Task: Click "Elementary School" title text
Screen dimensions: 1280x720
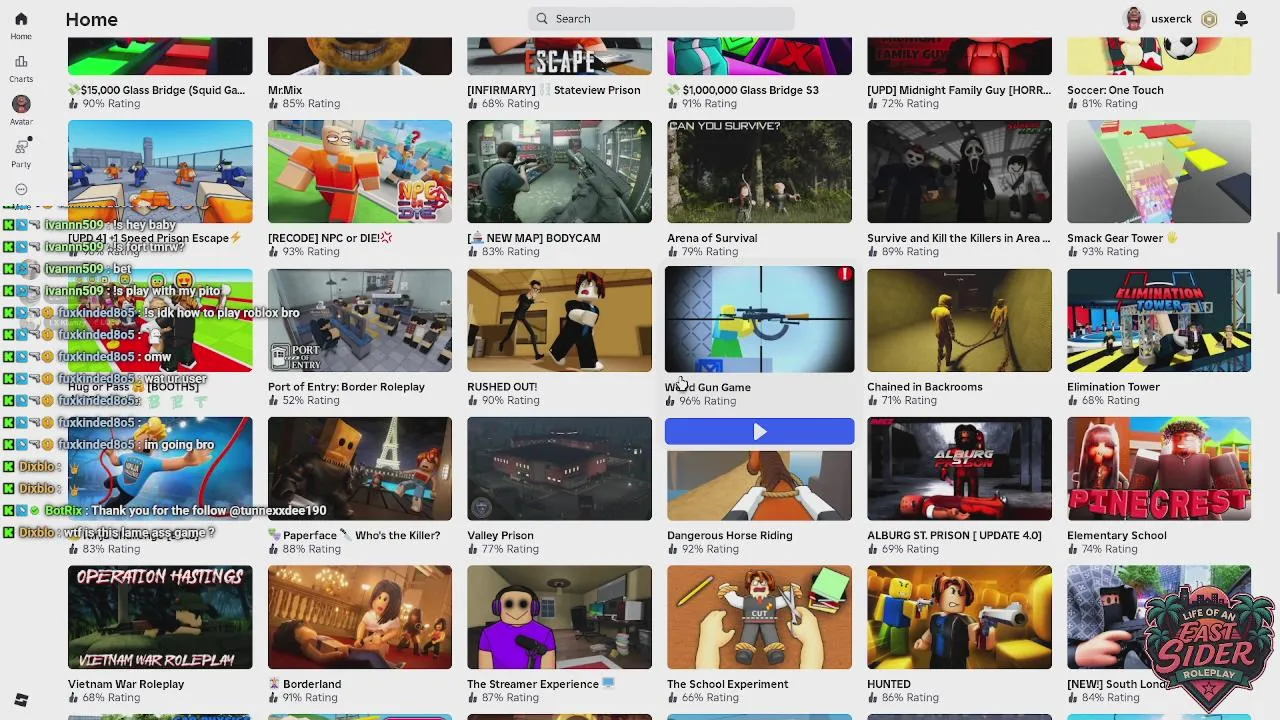Action: click(x=1116, y=535)
